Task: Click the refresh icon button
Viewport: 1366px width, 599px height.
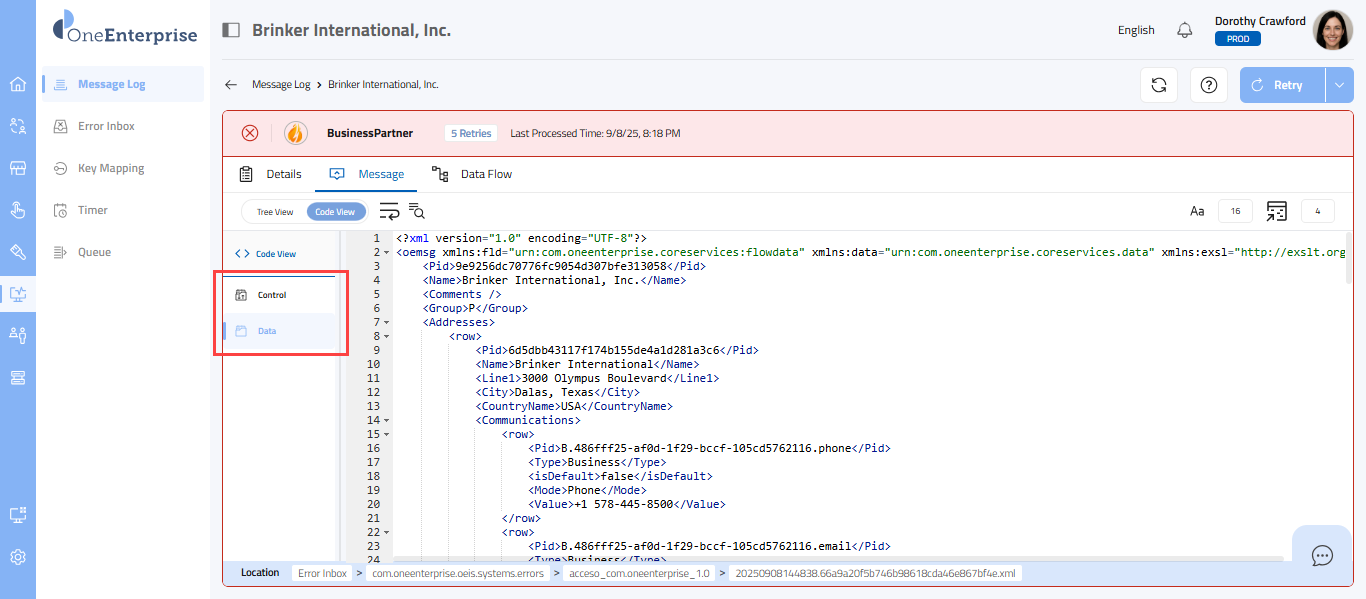Action: click(x=1158, y=85)
